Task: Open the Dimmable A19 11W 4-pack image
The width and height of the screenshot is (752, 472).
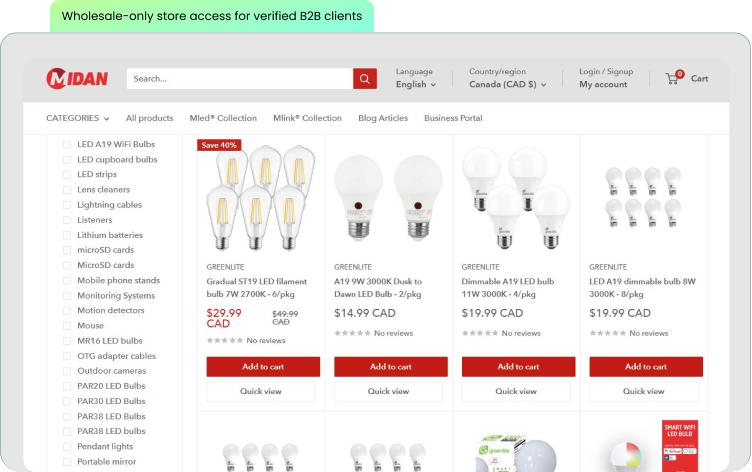Action: pyautogui.click(x=516, y=198)
